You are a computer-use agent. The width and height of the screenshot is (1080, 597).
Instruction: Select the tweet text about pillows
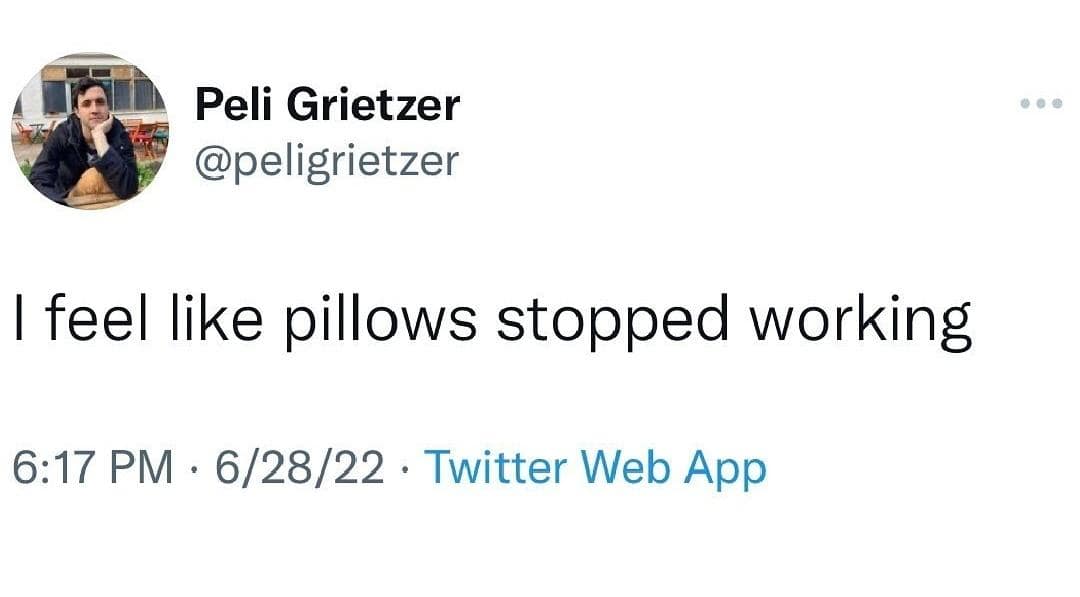491,322
